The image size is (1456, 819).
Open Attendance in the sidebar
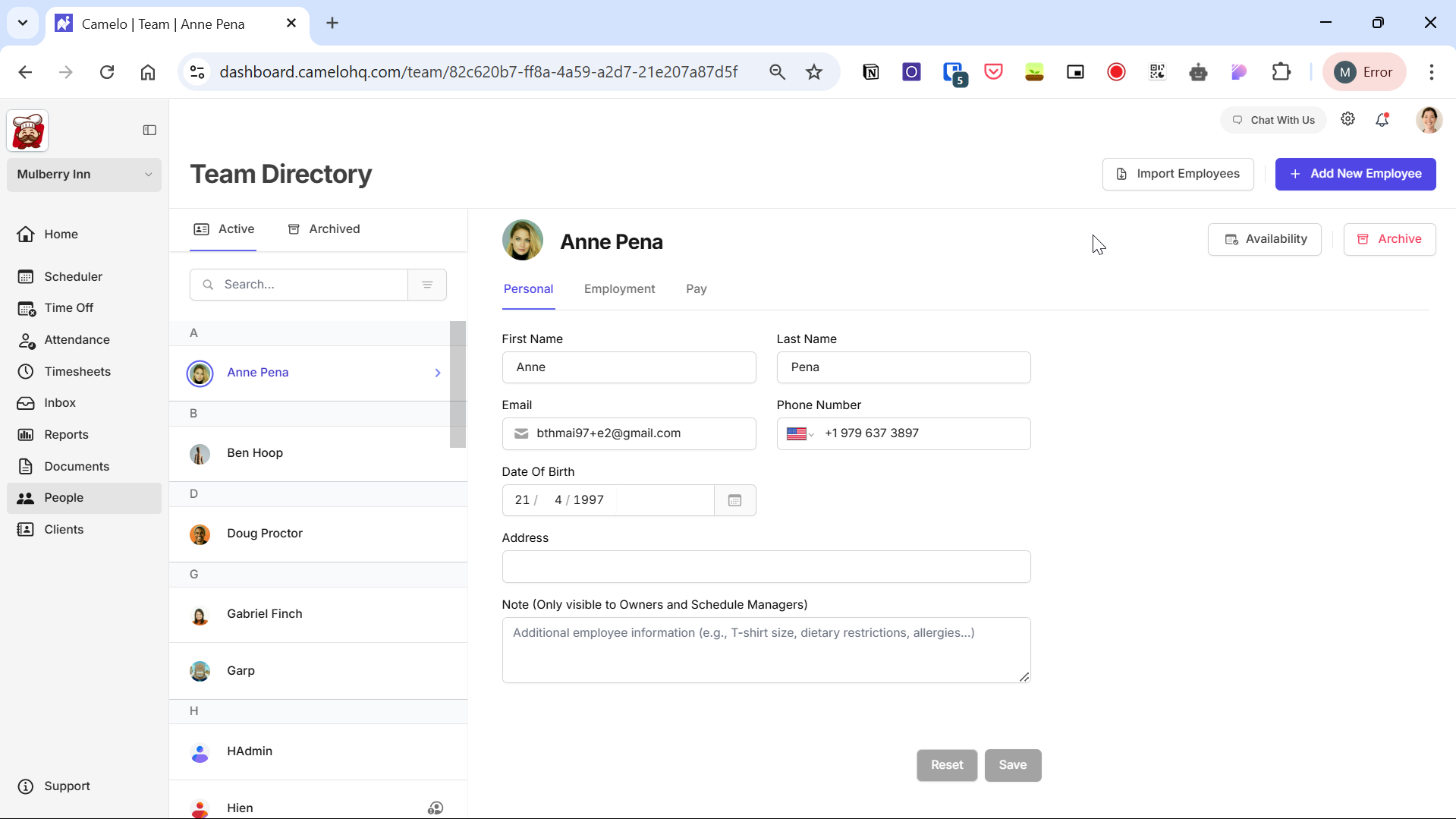77,339
